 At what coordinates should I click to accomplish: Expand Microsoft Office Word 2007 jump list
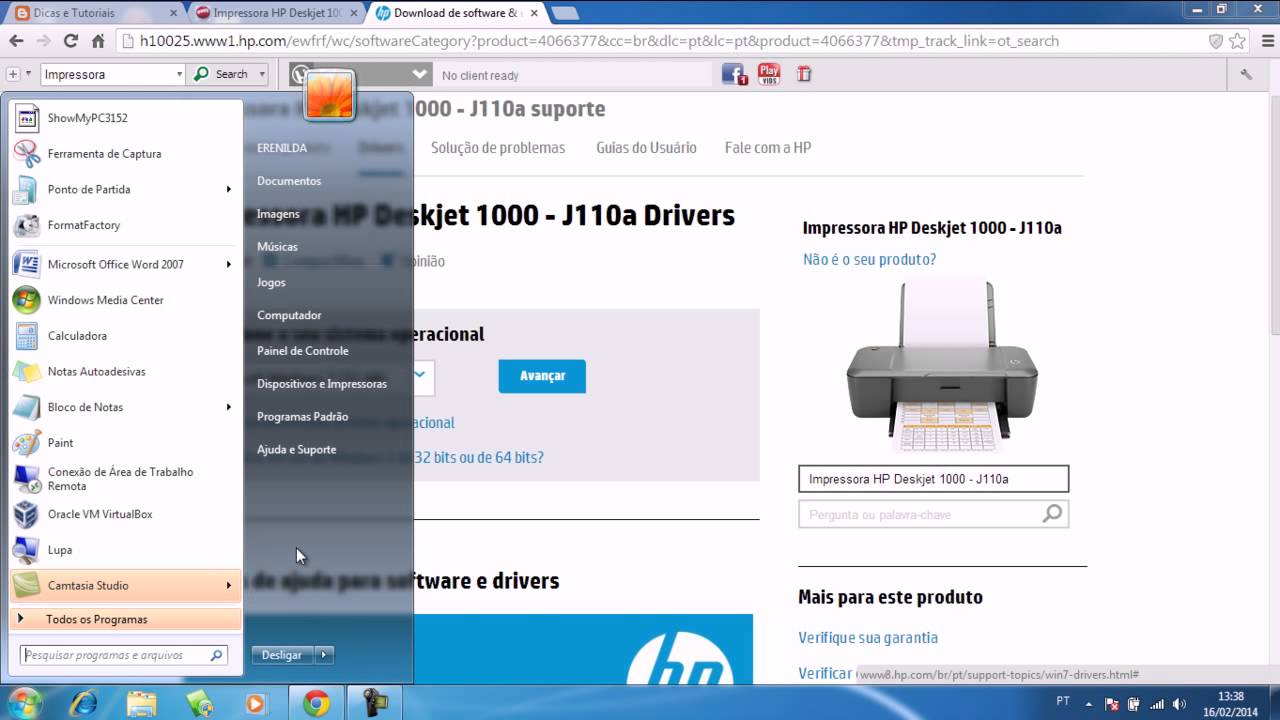tap(229, 264)
